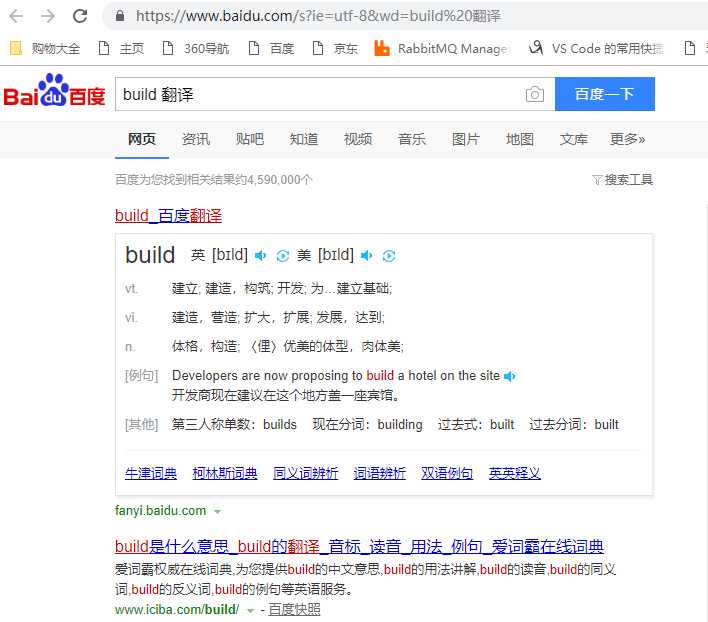Click the padlock icon in address bar
Screen dimensions: 708x622
click(x=120, y=16)
